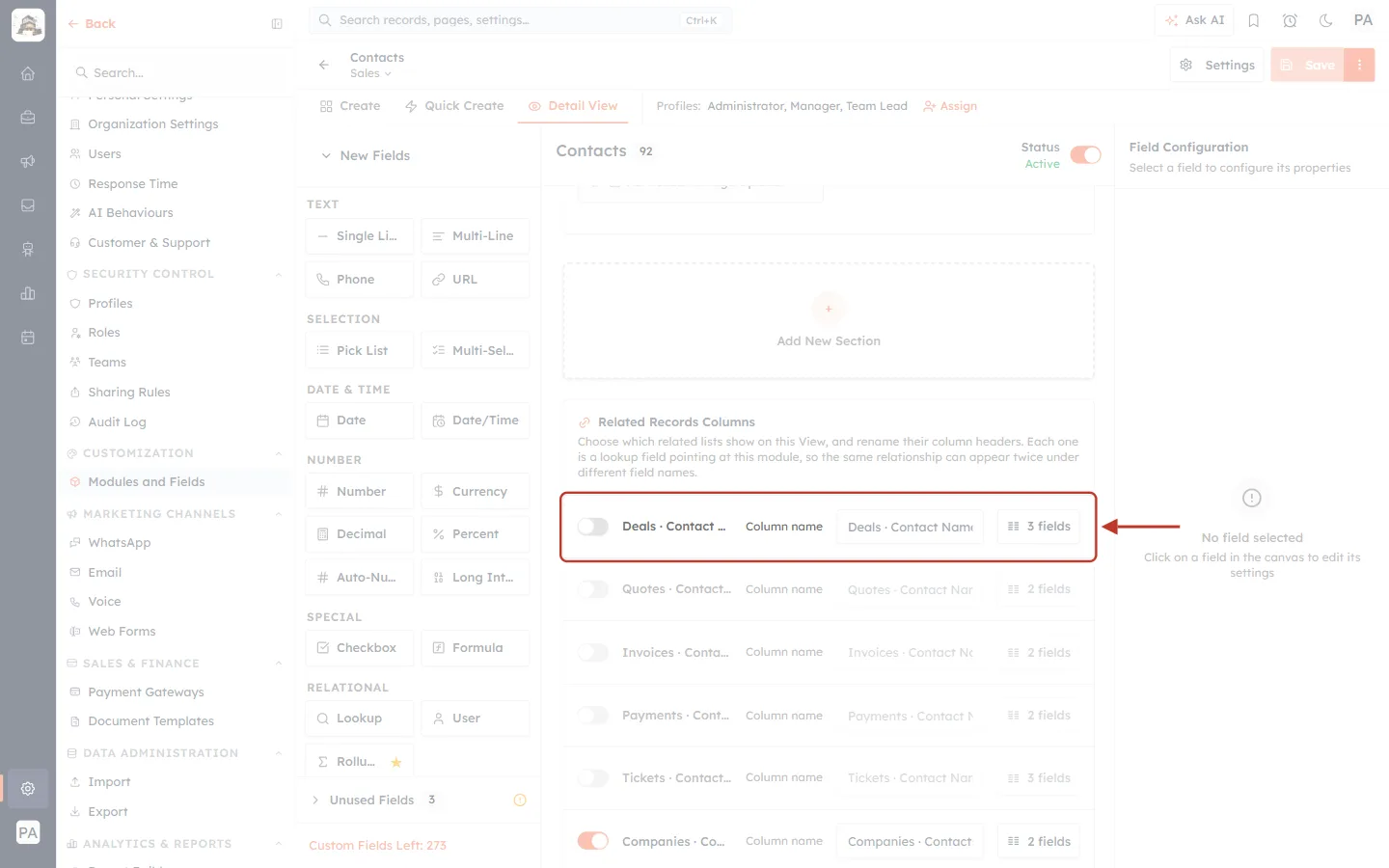Viewport: 1389px width, 868px height.
Task: Open the Audit Log settings item
Action: 117,421
